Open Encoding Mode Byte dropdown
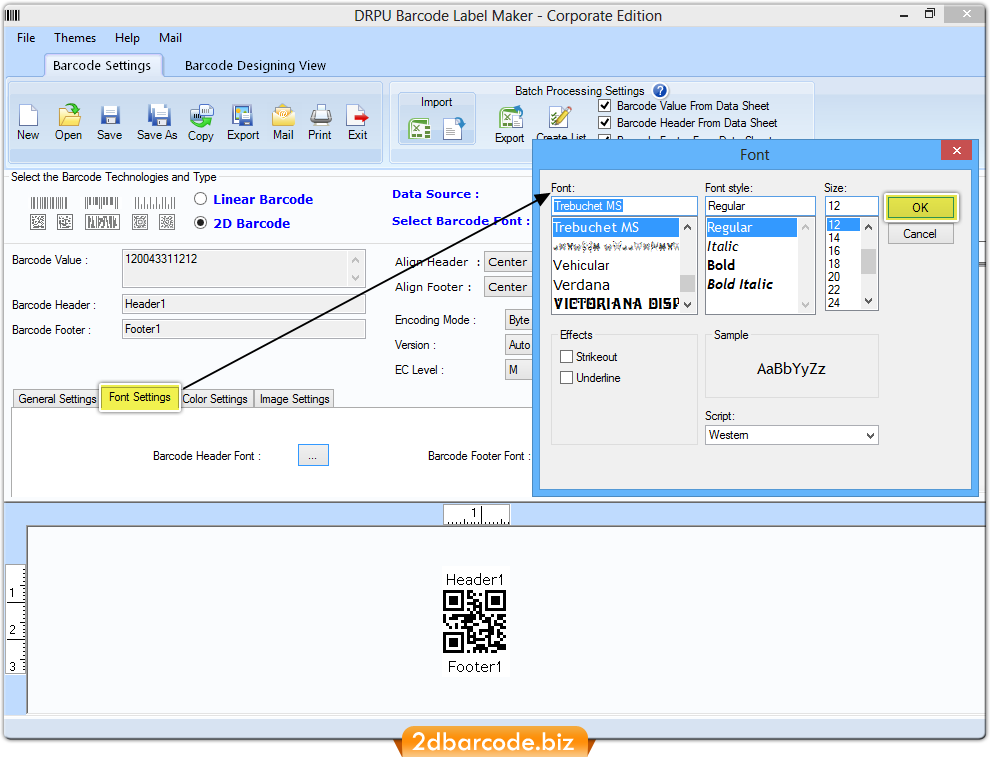 pos(518,320)
